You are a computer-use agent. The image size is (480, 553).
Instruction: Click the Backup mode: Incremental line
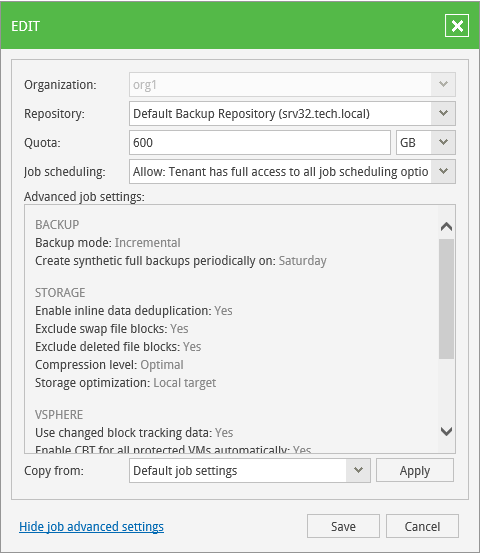[x=108, y=243]
